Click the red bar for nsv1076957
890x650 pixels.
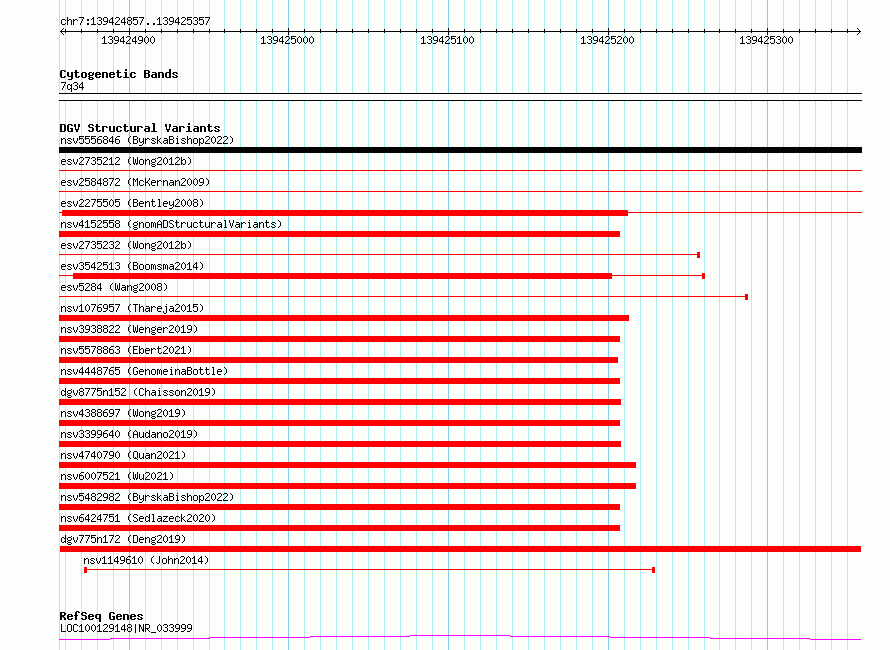click(x=344, y=318)
